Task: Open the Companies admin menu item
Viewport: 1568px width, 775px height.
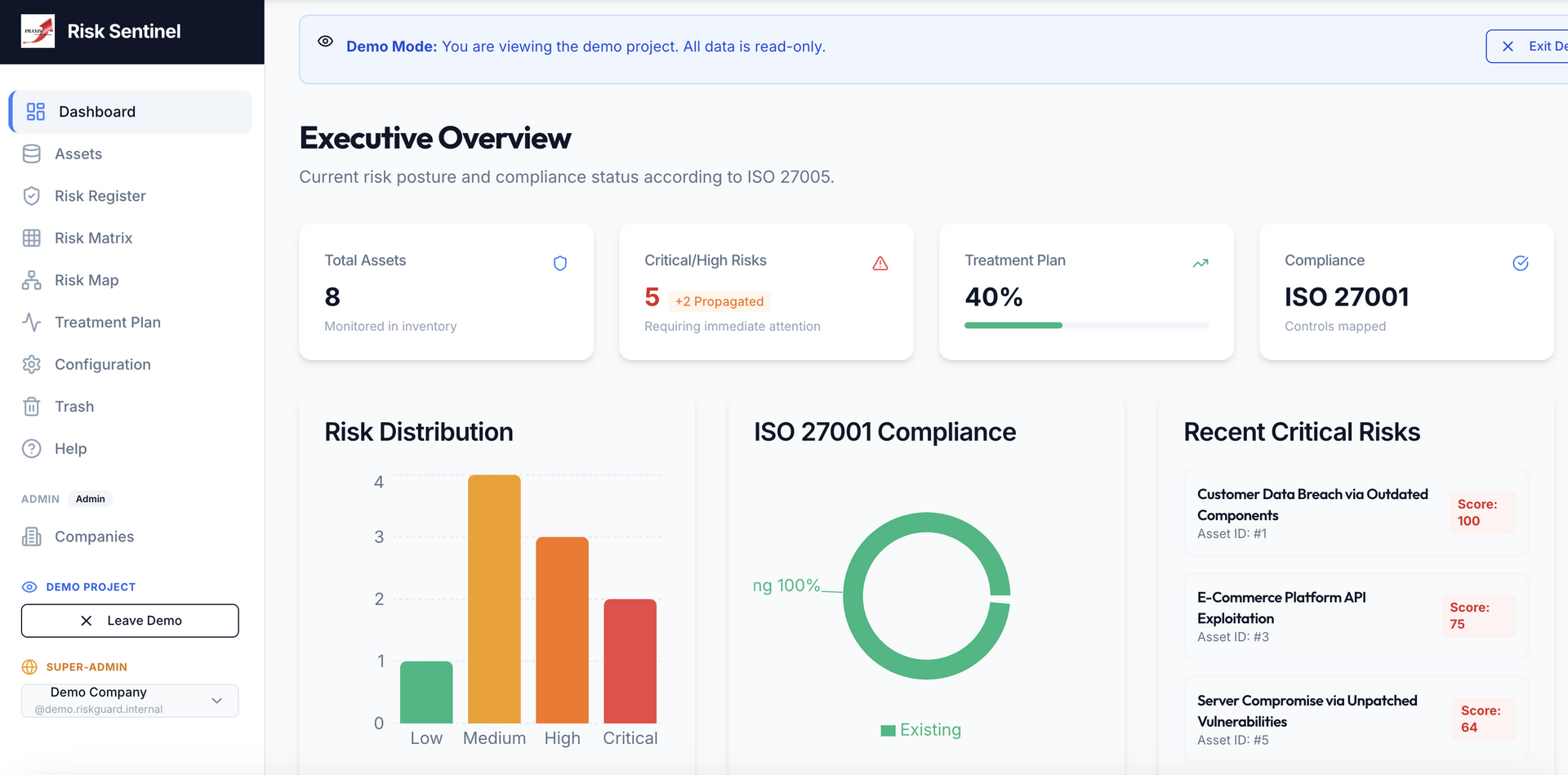Action: (x=94, y=537)
